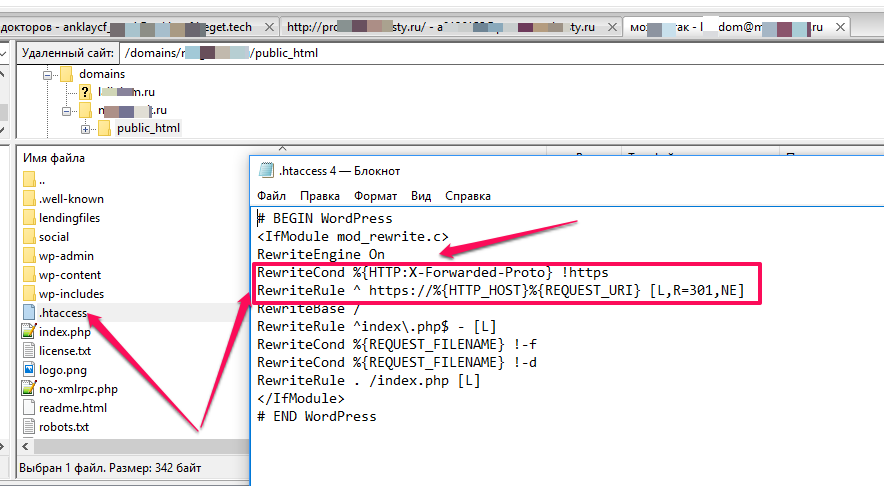Expand the public_html tree node
This screenshot has width=884, height=486.
[86, 129]
